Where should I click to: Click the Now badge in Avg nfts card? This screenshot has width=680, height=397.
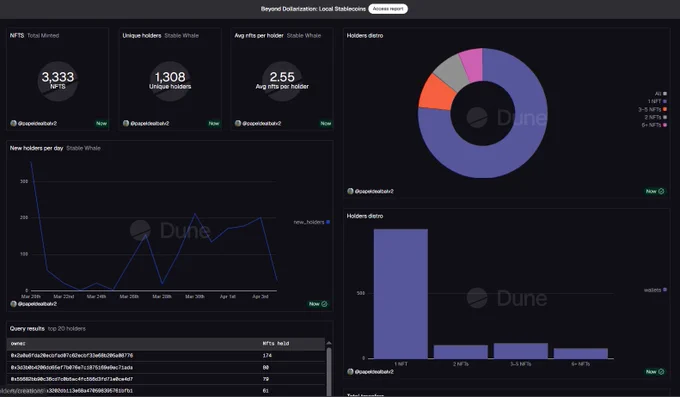tap(326, 123)
